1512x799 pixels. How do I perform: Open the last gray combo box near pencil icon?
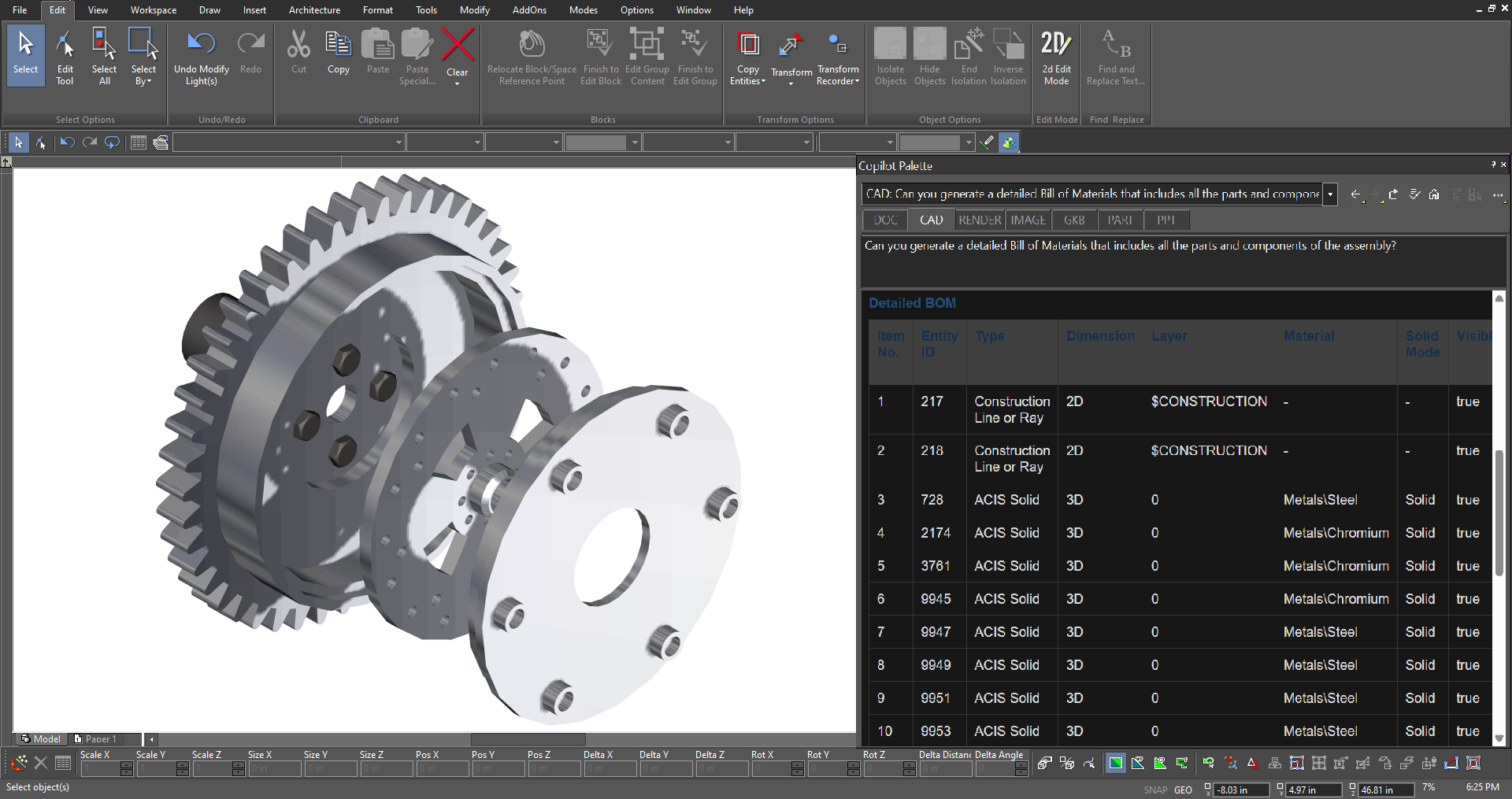point(936,142)
